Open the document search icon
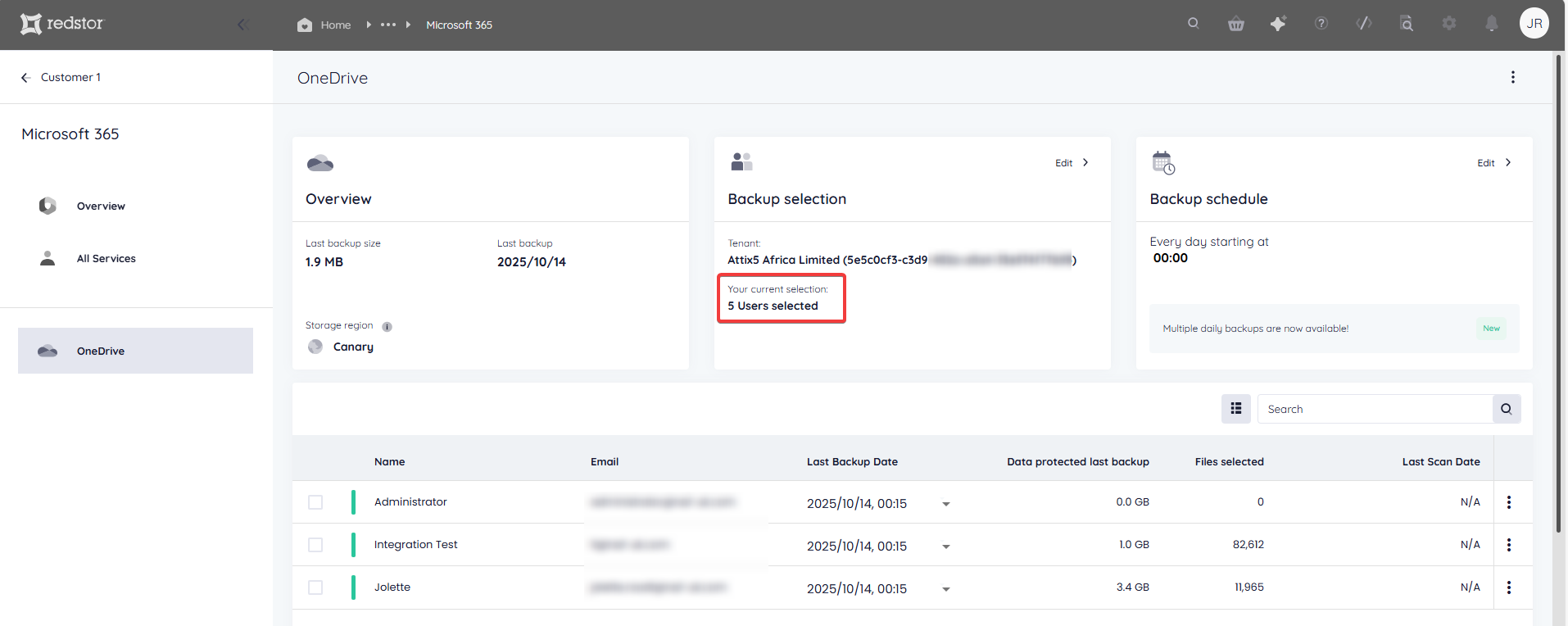This screenshot has height=626, width=1568. click(1407, 24)
